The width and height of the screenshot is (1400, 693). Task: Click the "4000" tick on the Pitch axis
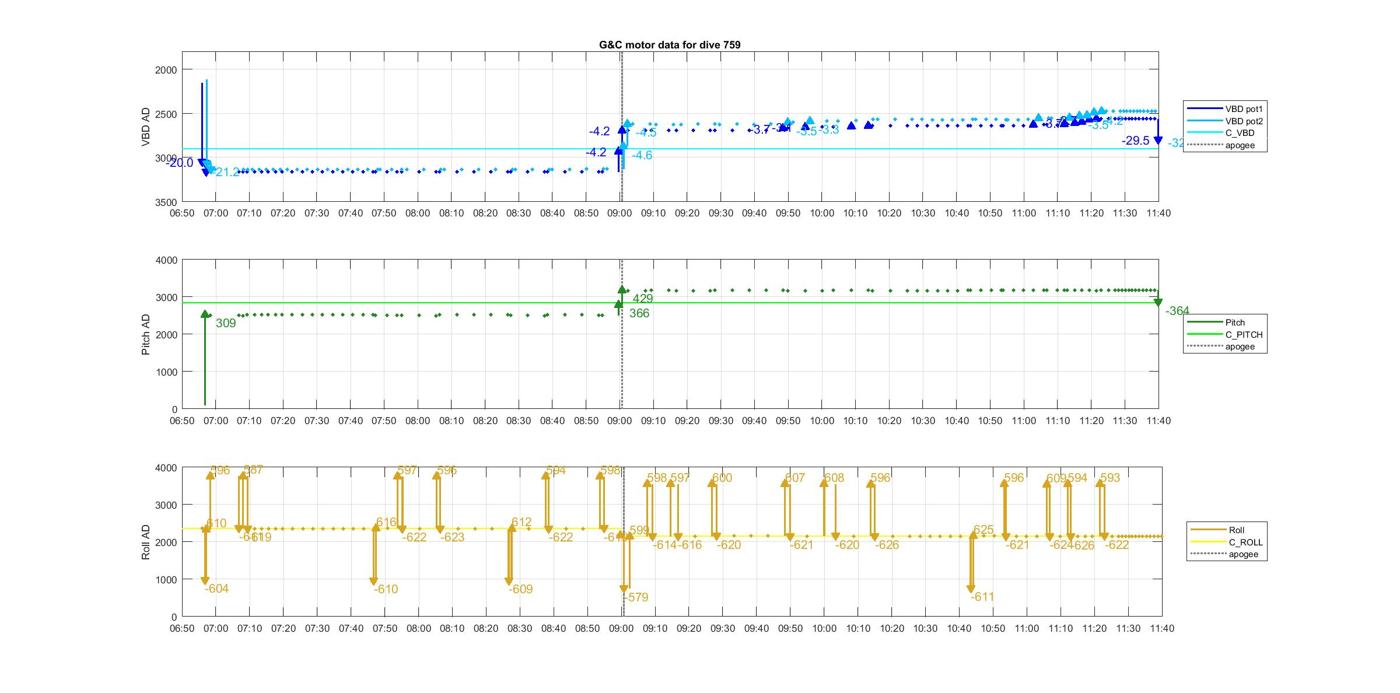click(x=166, y=261)
